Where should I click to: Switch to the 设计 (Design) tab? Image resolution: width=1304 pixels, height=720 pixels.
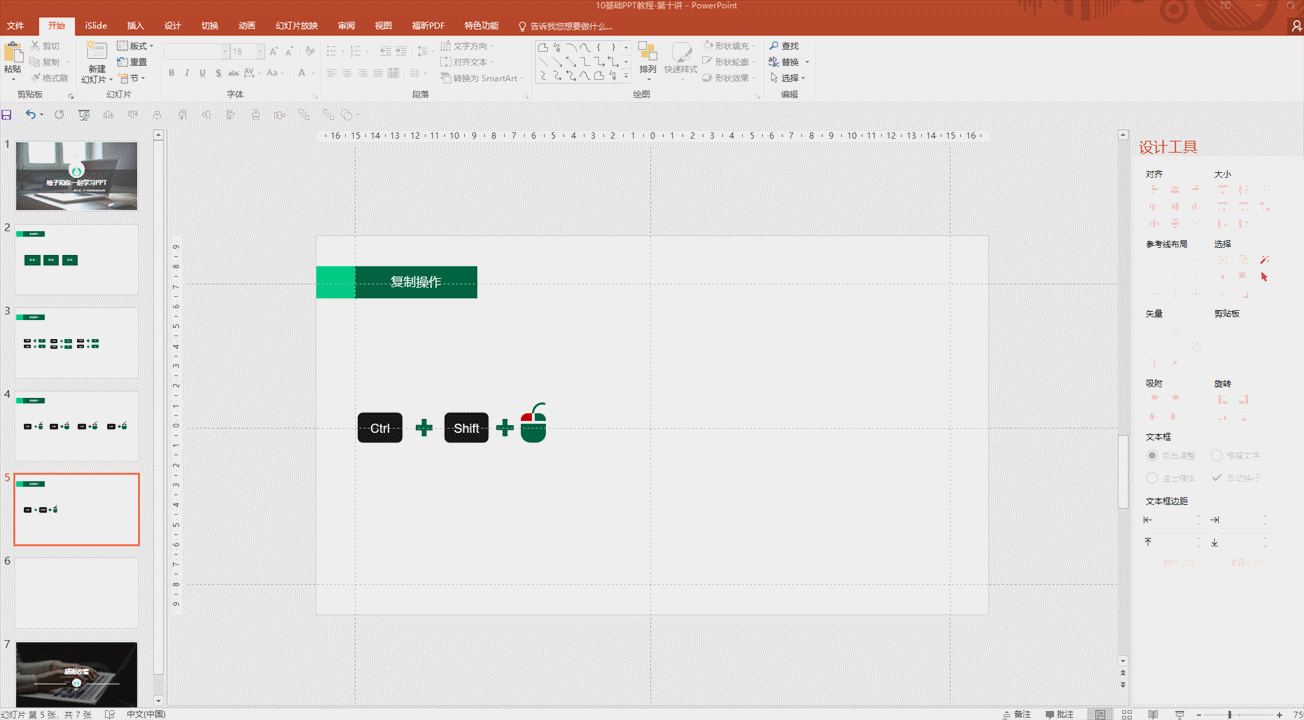172,26
